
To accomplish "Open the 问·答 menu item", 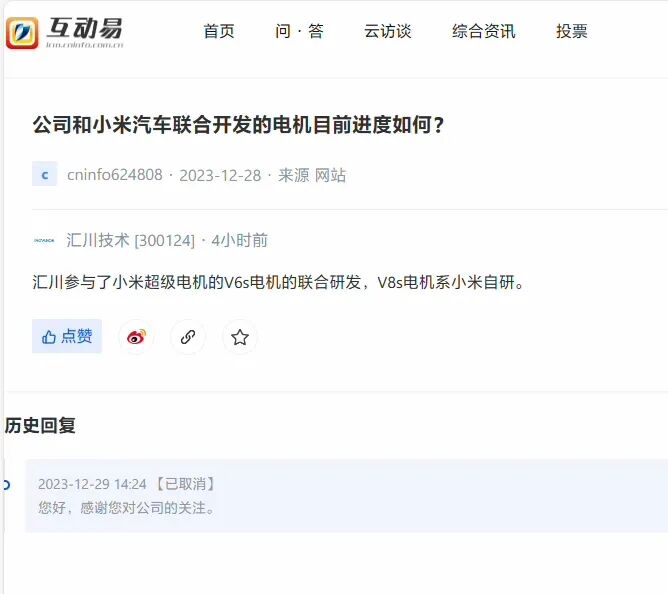I will pyautogui.click(x=299, y=31).
